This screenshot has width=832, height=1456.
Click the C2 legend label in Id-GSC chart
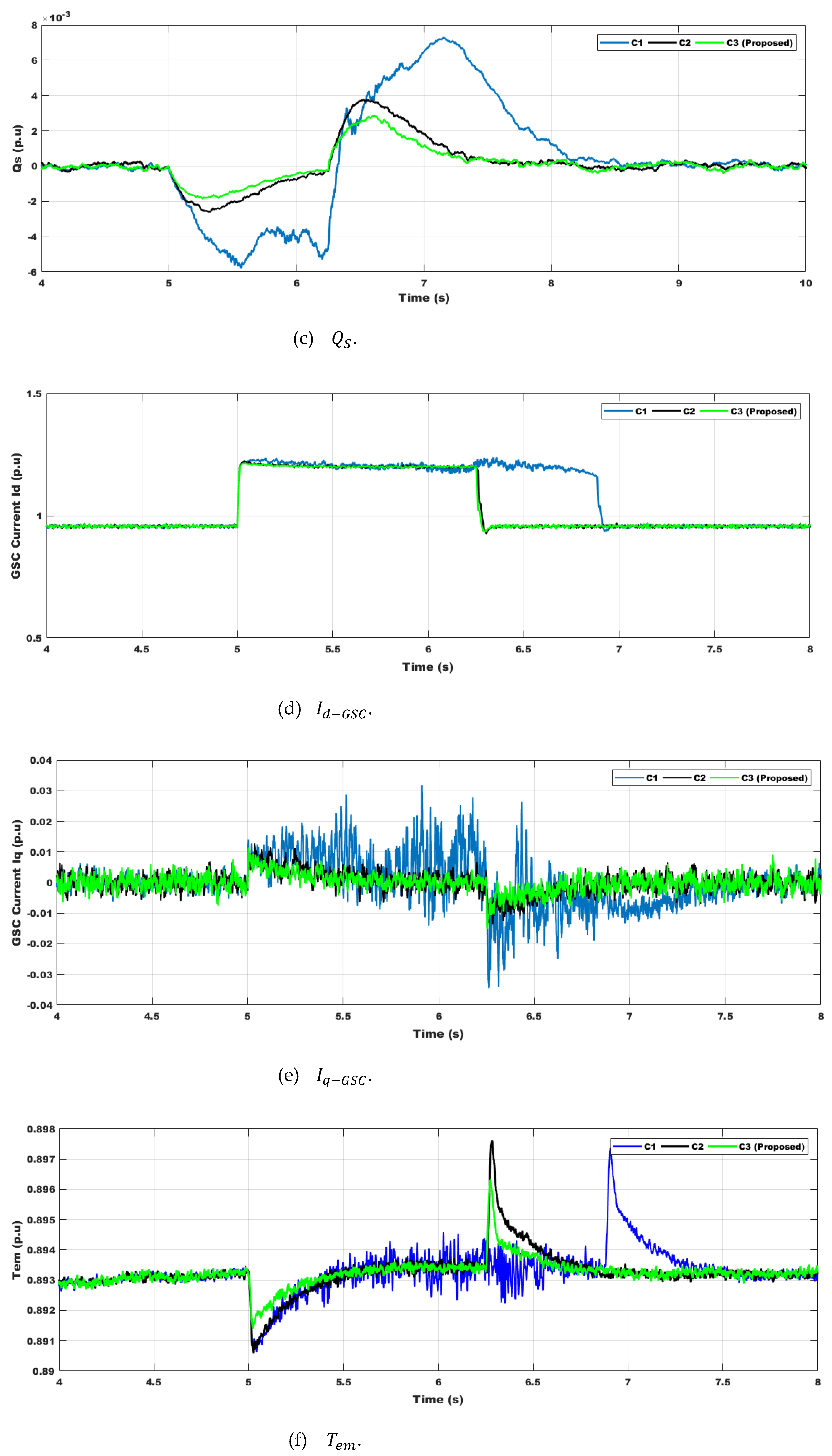(x=689, y=412)
